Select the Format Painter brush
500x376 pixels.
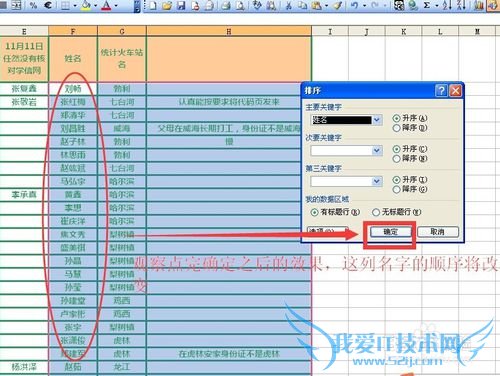coord(338,5)
